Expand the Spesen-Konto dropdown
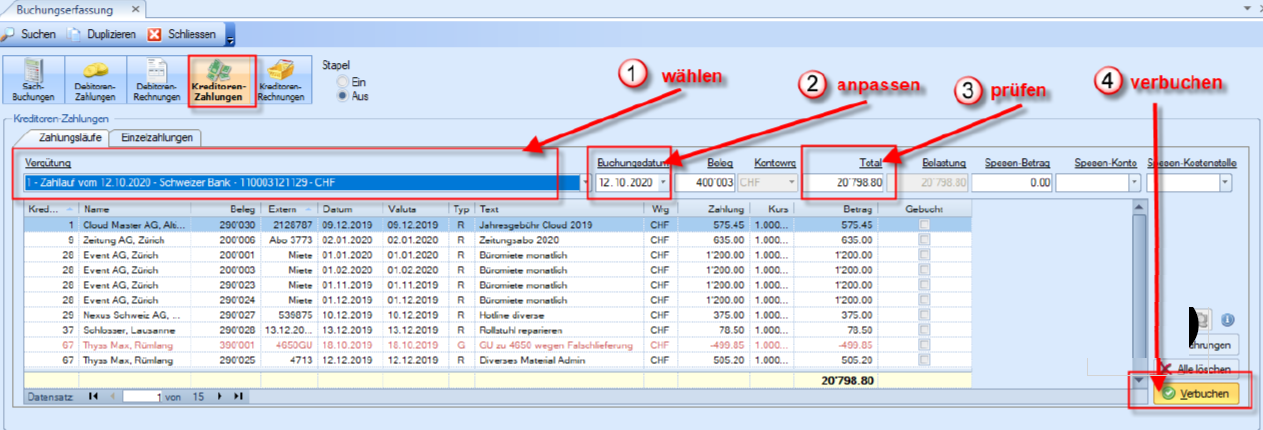This screenshot has height=430, width=1263. [x=1133, y=184]
